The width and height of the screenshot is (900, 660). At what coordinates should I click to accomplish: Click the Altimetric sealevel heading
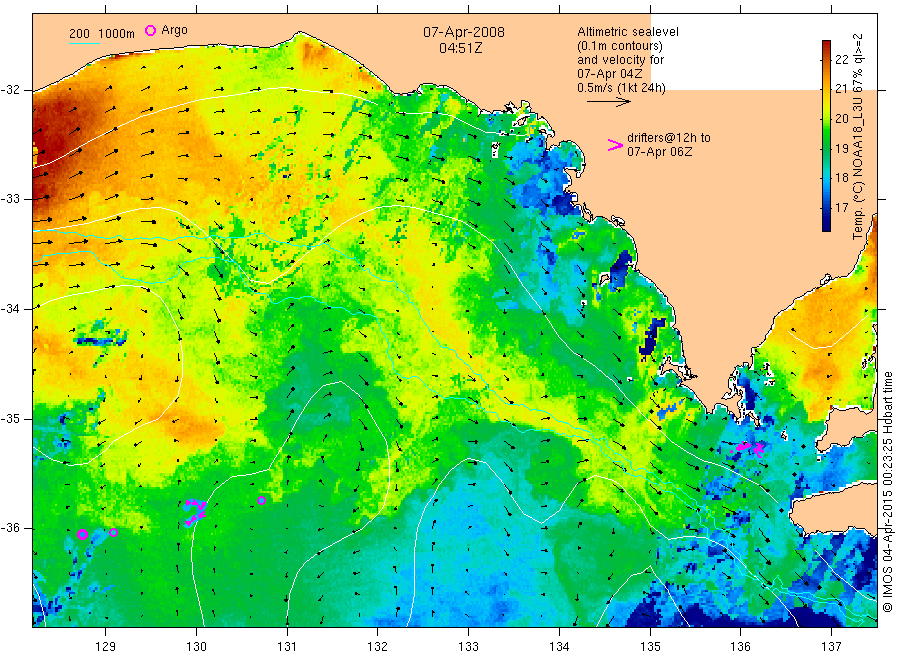[x=628, y=32]
